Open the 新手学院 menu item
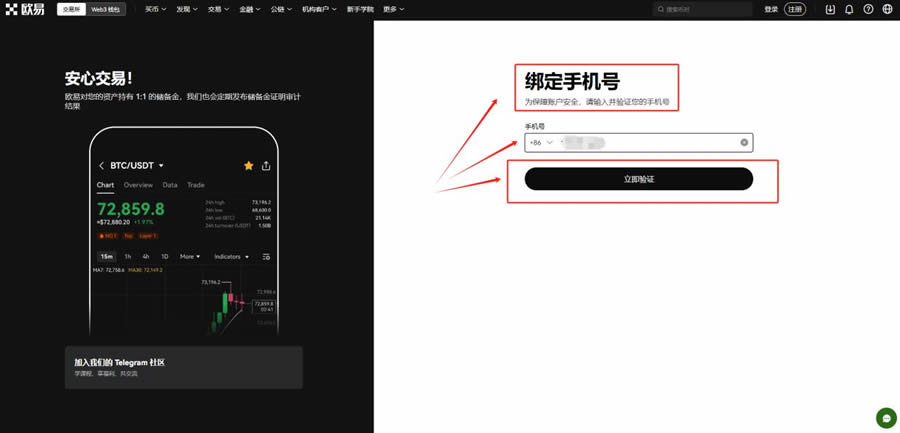This screenshot has width=900, height=433. 357,9
